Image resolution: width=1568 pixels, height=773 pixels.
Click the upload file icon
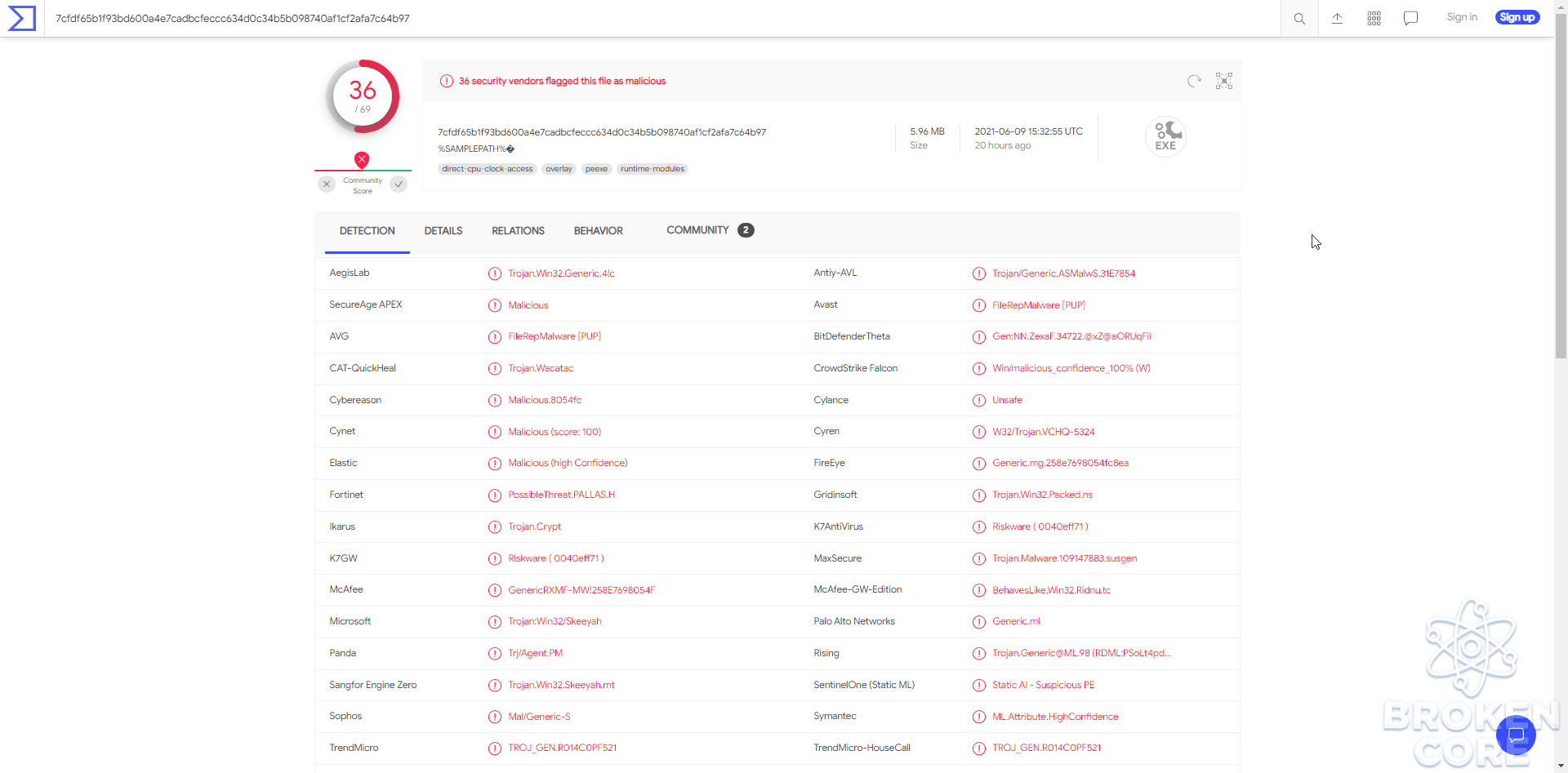1337,18
